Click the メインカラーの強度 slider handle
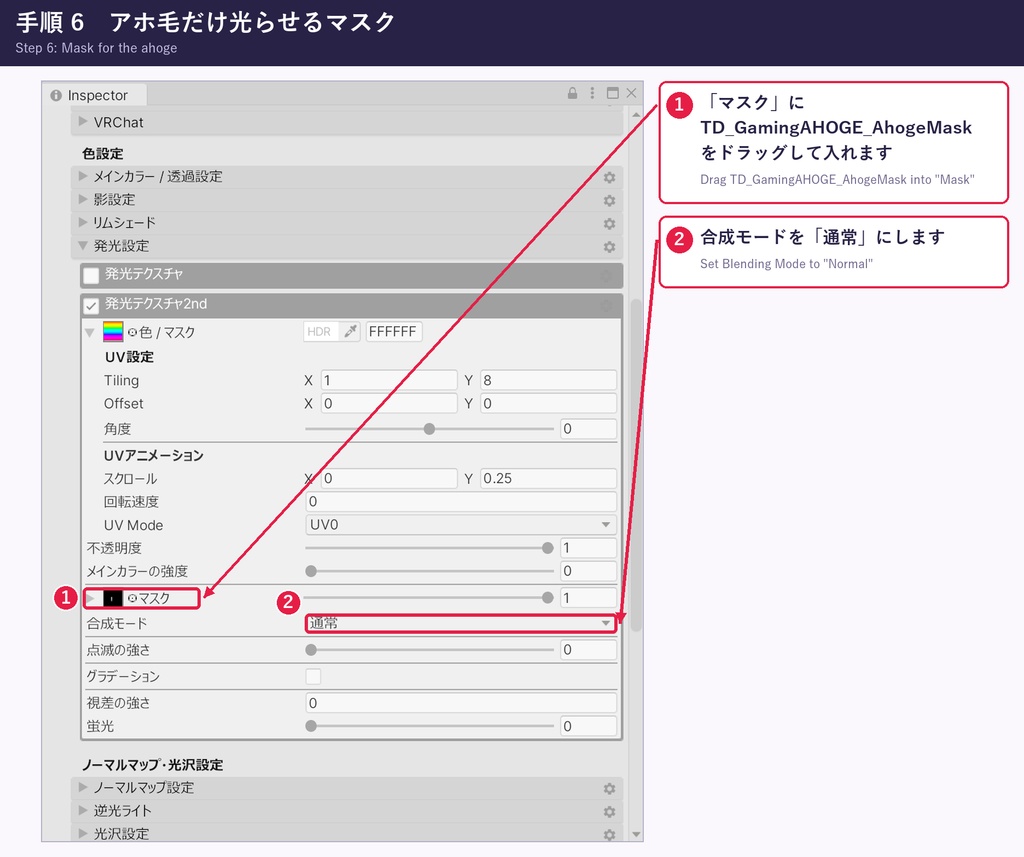The image size is (1024, 857). (312, 572)
